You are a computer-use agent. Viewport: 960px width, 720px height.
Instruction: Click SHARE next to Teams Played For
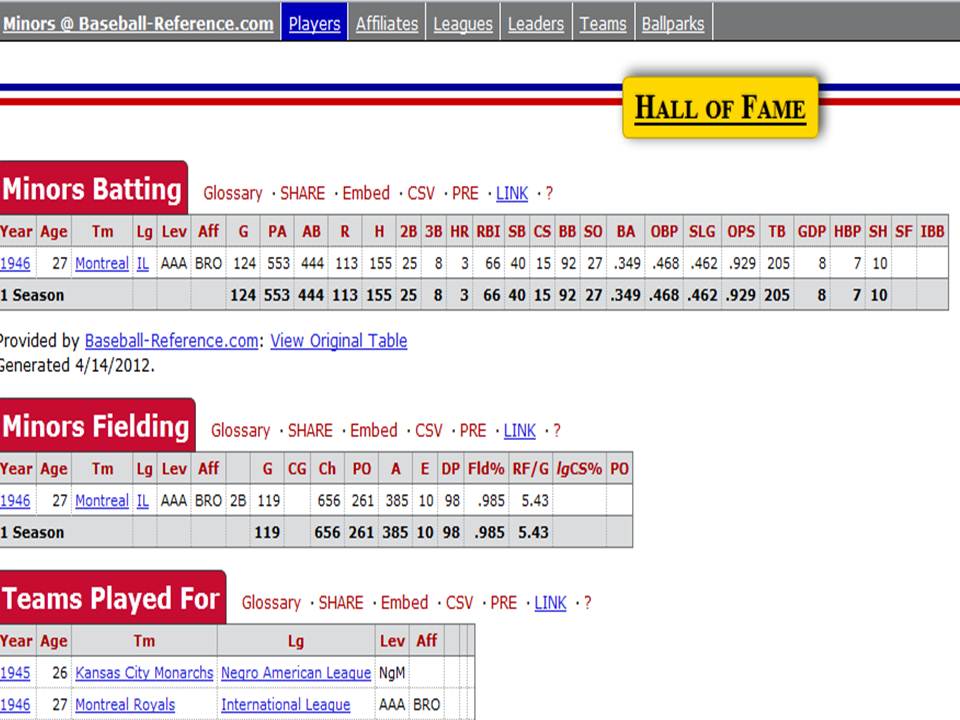[341, 602]
